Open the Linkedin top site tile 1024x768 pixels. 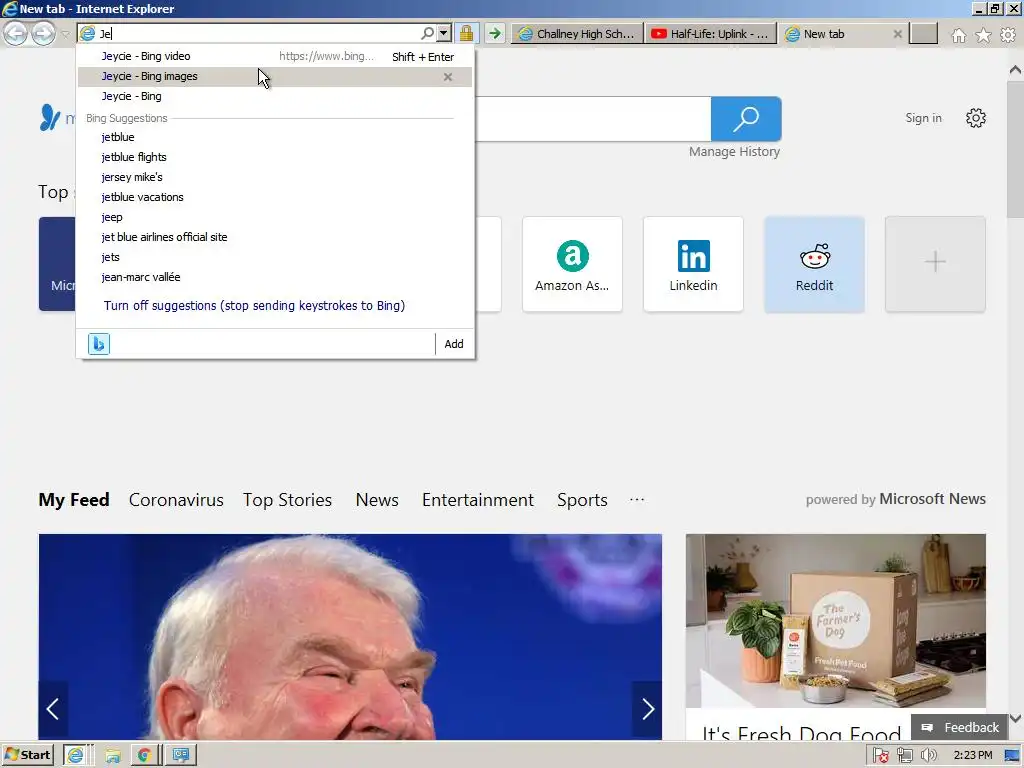694,264
